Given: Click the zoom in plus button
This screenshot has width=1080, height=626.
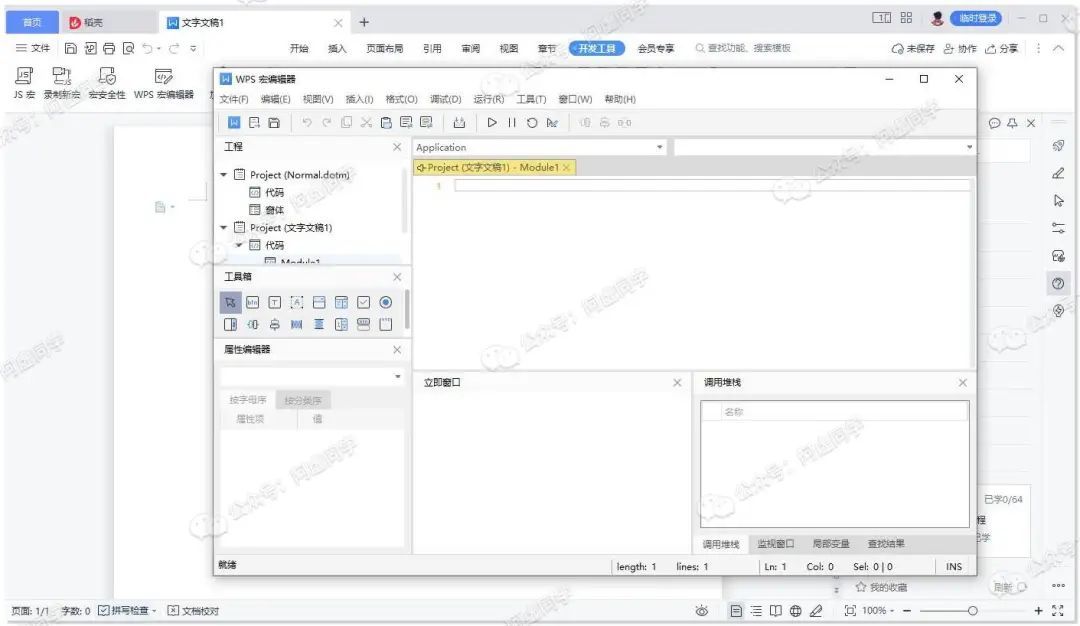Looking at the screenshot, I should click(1038, 611).
